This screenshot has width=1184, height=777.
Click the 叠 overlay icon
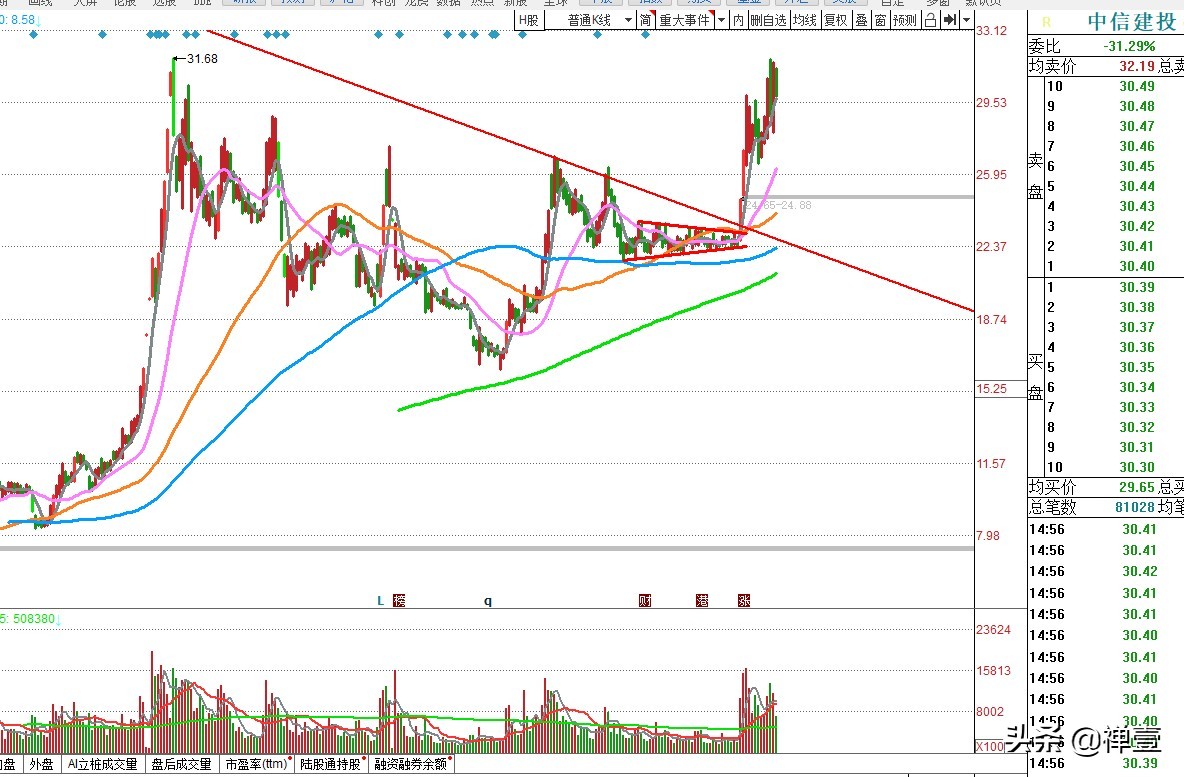862,20
